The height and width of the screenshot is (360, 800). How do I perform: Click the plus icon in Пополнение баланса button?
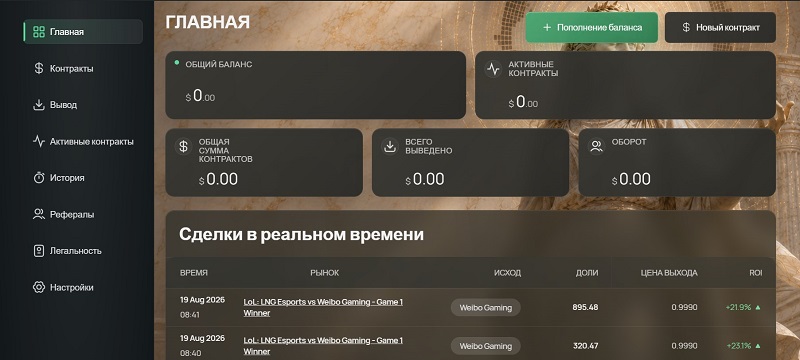[547, 28]
